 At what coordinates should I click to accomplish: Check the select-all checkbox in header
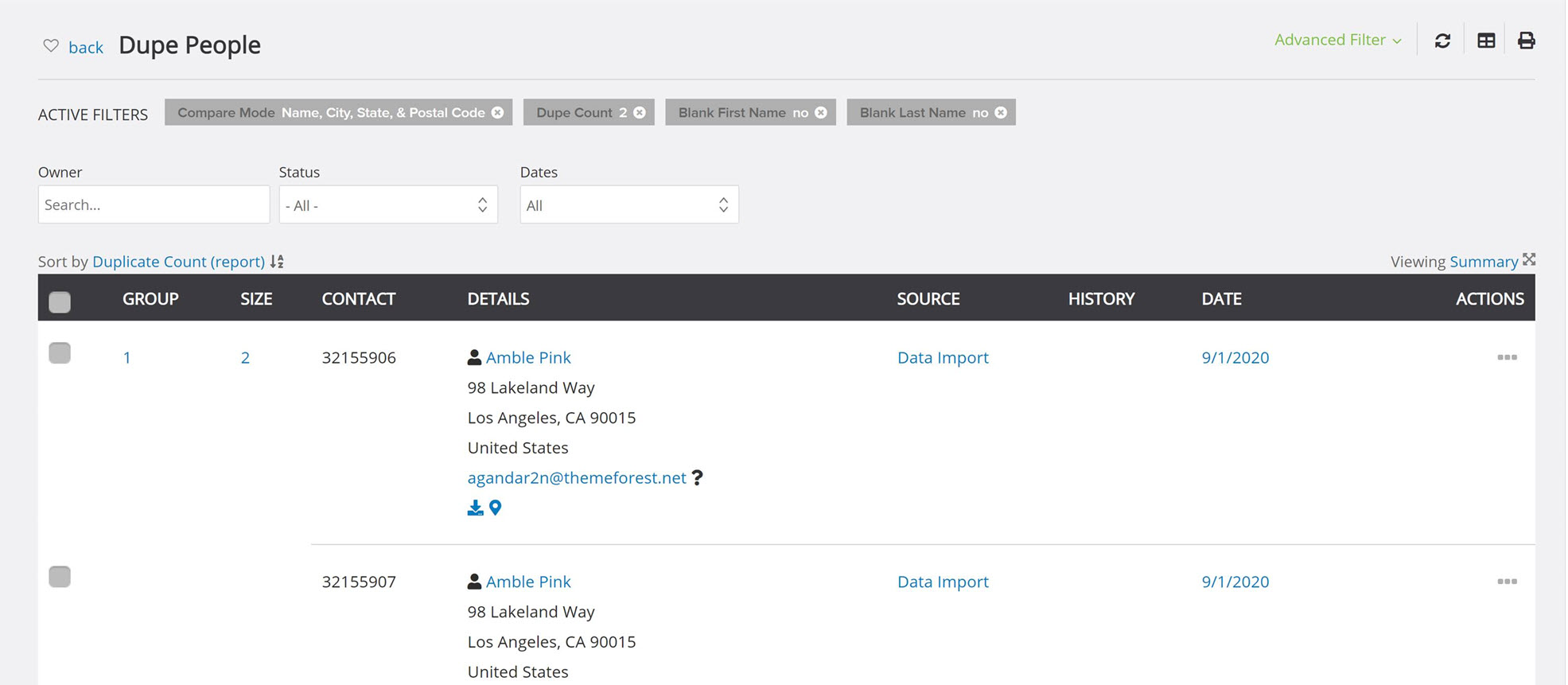click(x=60, y=302)
